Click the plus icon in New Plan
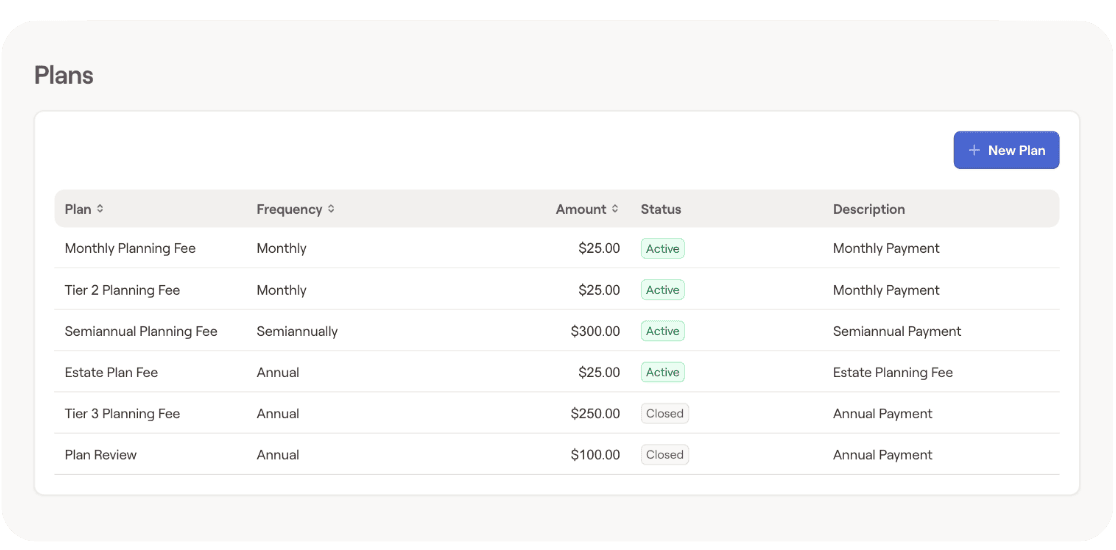The width and height of the screenshot is (1116, 550). (974, 150)
